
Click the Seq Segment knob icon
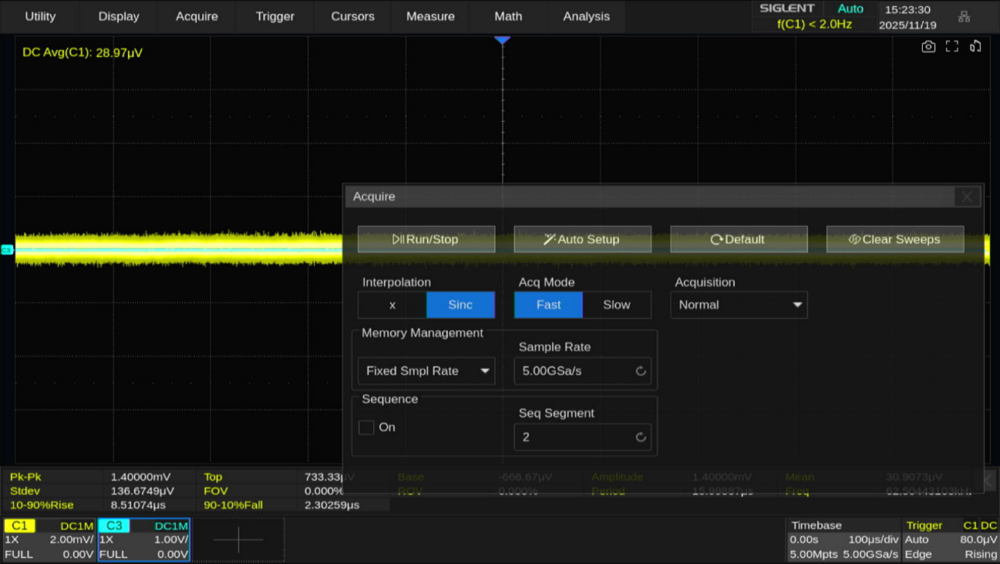click(640, 437)
